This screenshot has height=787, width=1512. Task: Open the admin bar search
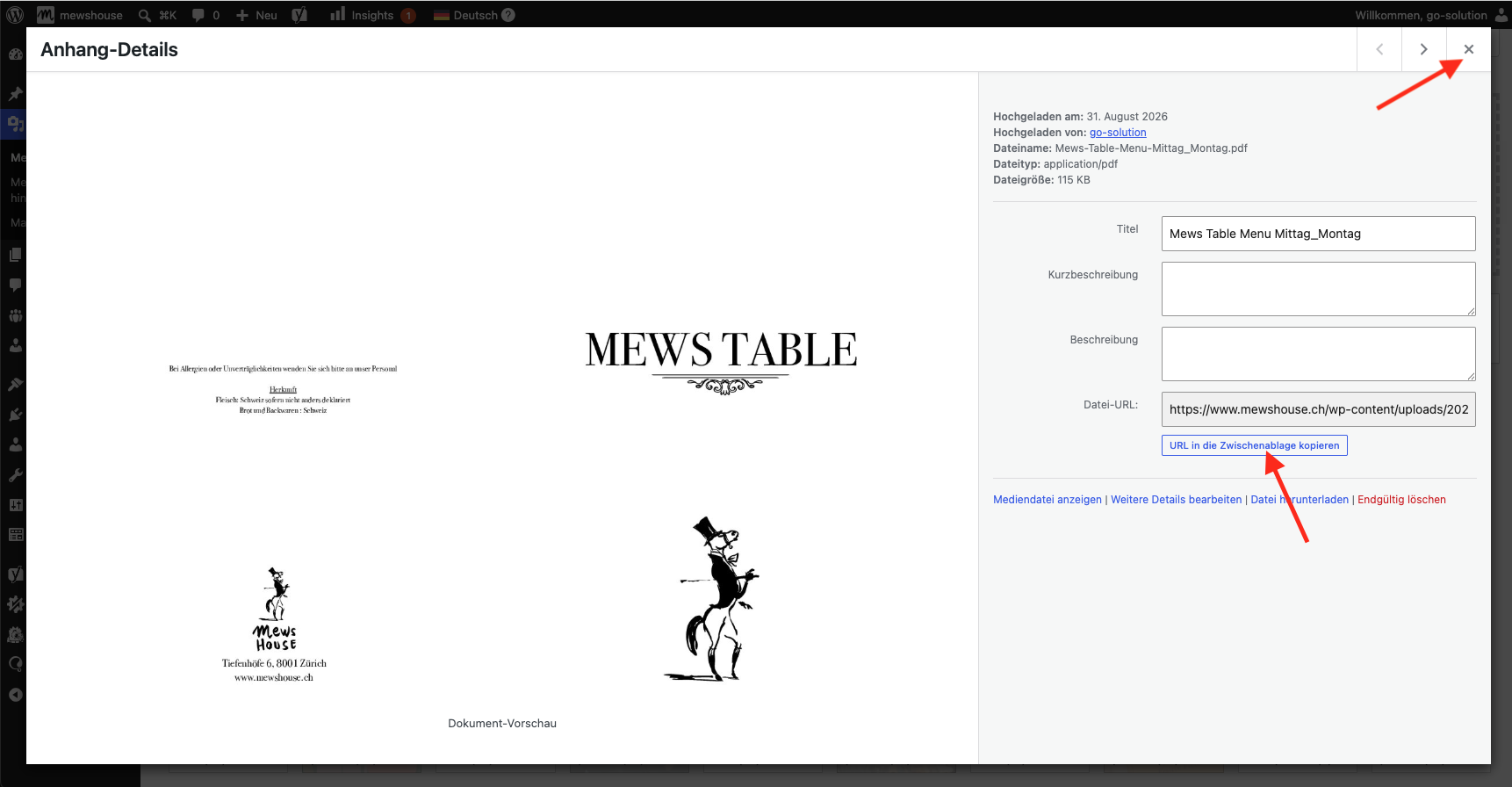click(x=157, y=15)
